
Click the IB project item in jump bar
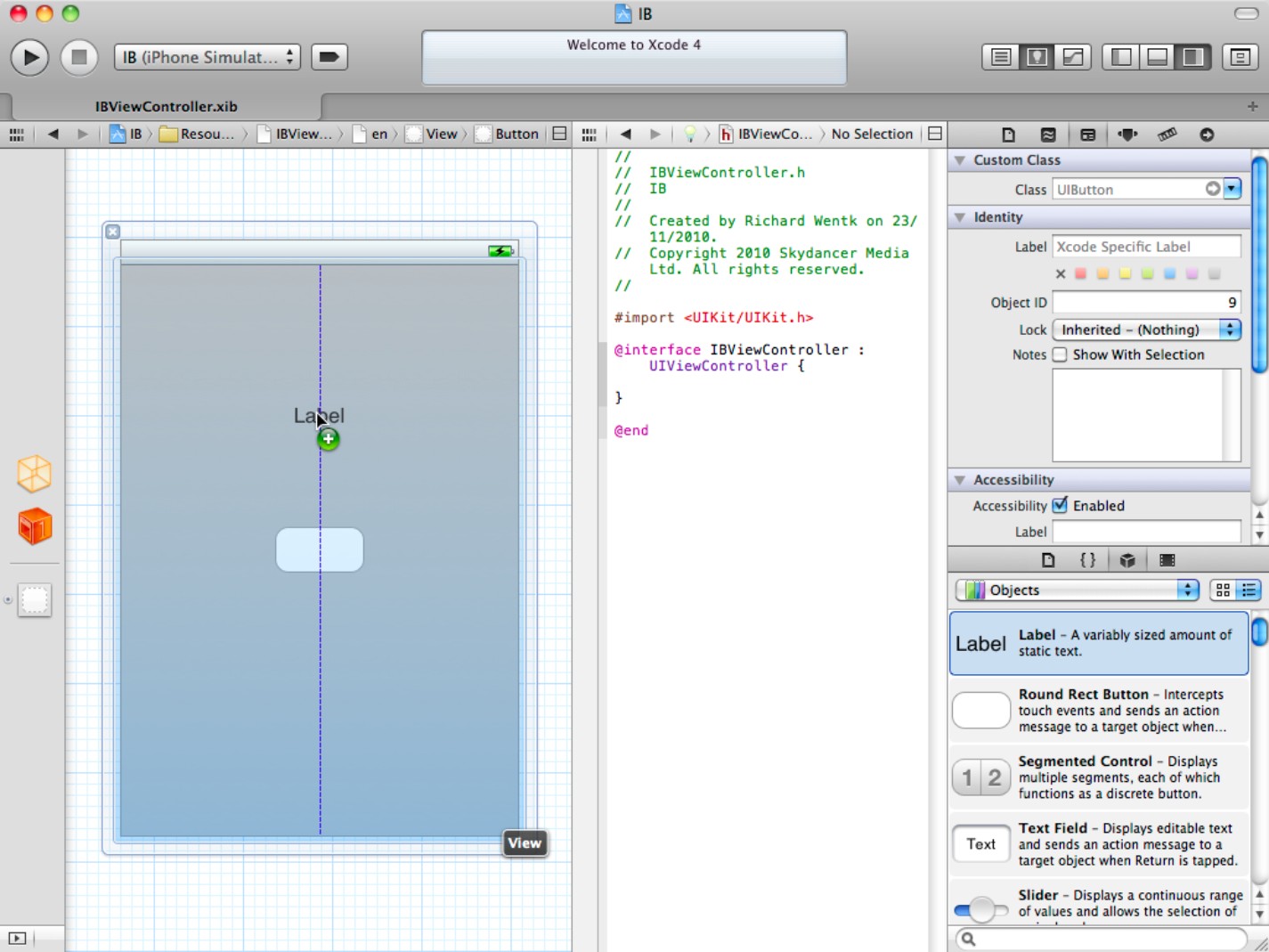[126, 134]
